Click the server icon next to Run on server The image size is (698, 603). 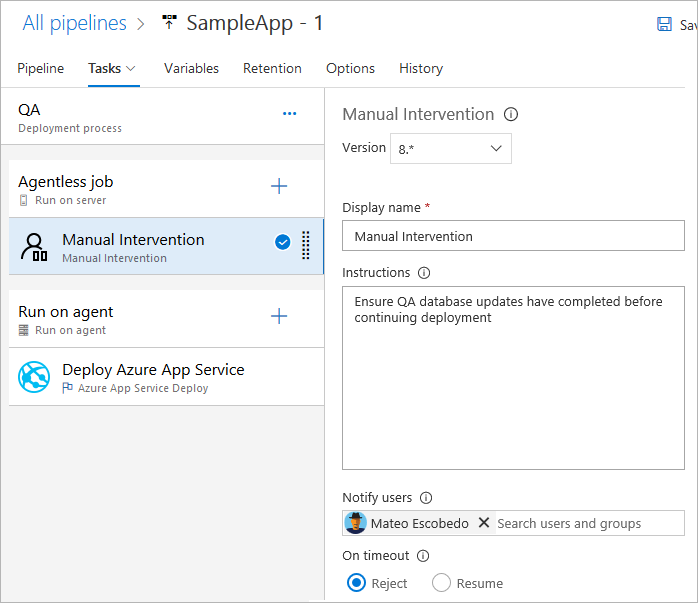(x=24, y=200)
